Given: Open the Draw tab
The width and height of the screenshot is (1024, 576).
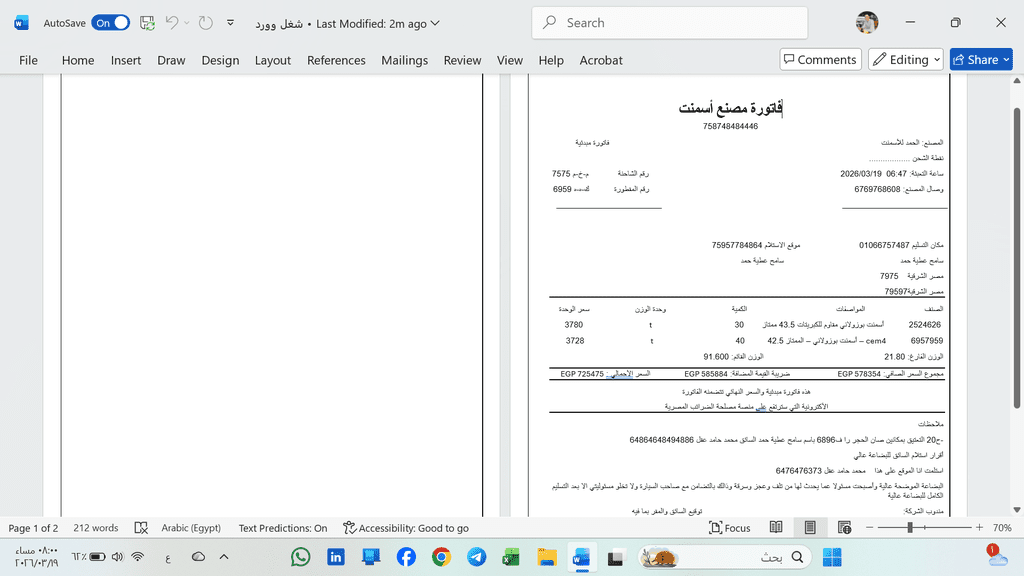Looking at the screenshot, I should [171, 60].
